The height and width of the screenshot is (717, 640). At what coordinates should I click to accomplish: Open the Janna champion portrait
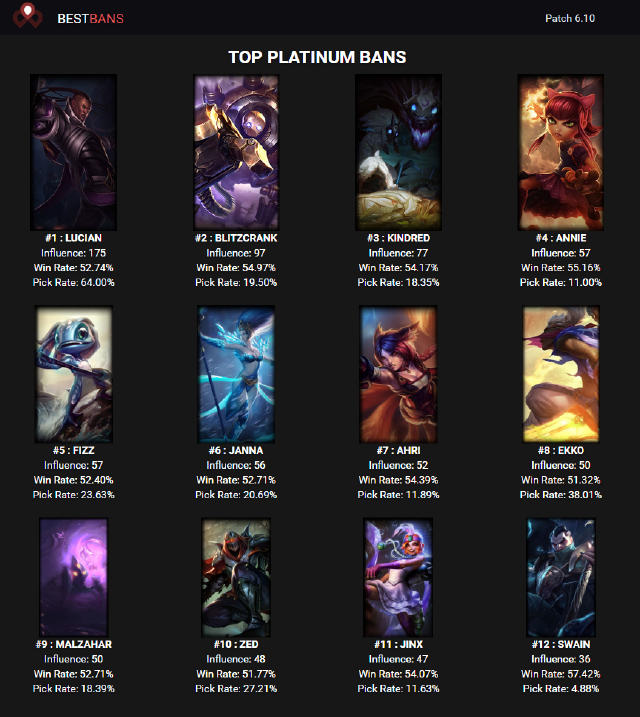pos(236,374)
